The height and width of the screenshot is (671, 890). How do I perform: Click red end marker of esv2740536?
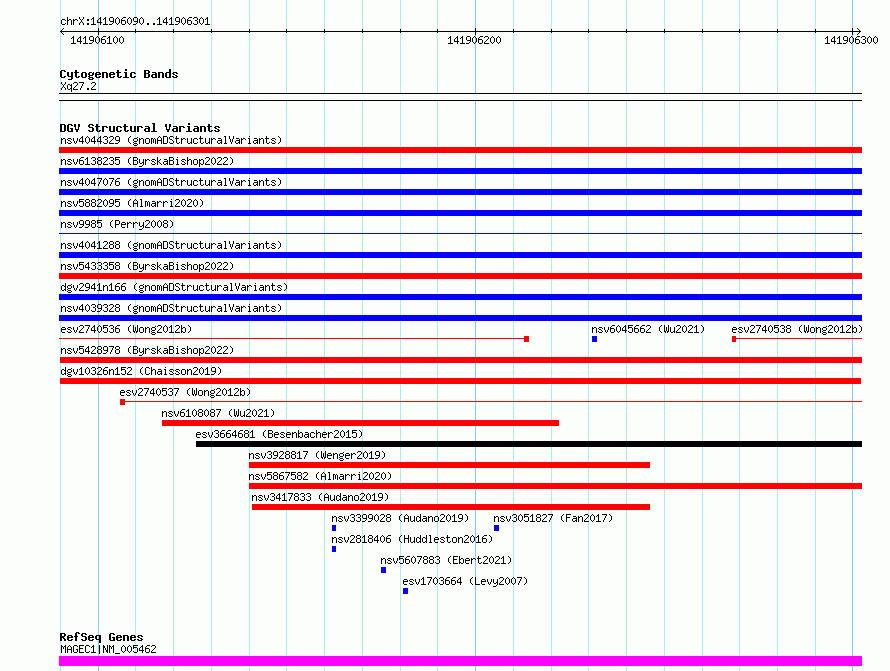527,339
